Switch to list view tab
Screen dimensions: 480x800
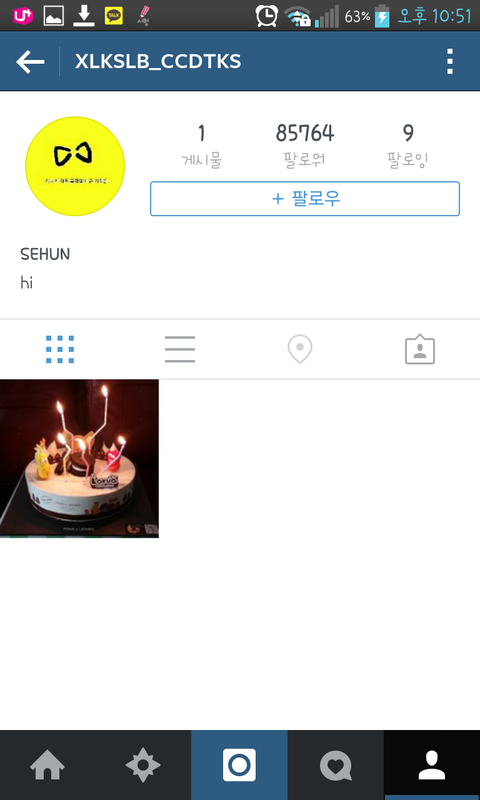coord(180,349)
